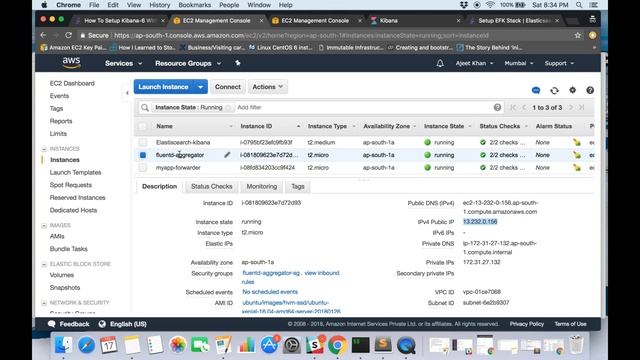Collapse the IMAGES sidebar section
The image size is (640, 360).
pyautogui.click(x=44, y=225)
